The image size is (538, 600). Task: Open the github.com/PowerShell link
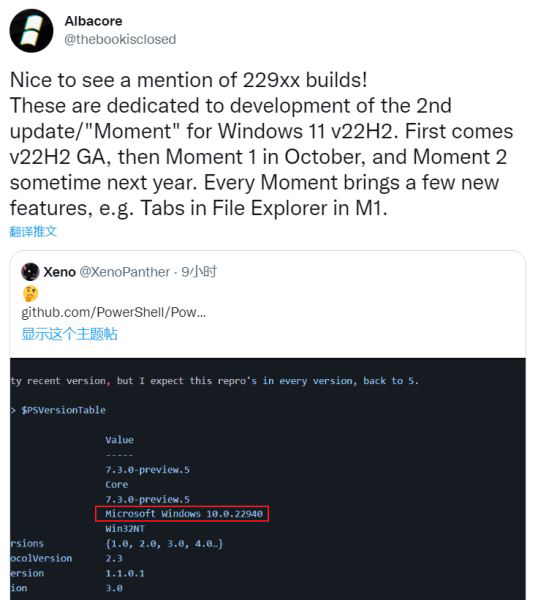tap(114, 313)
